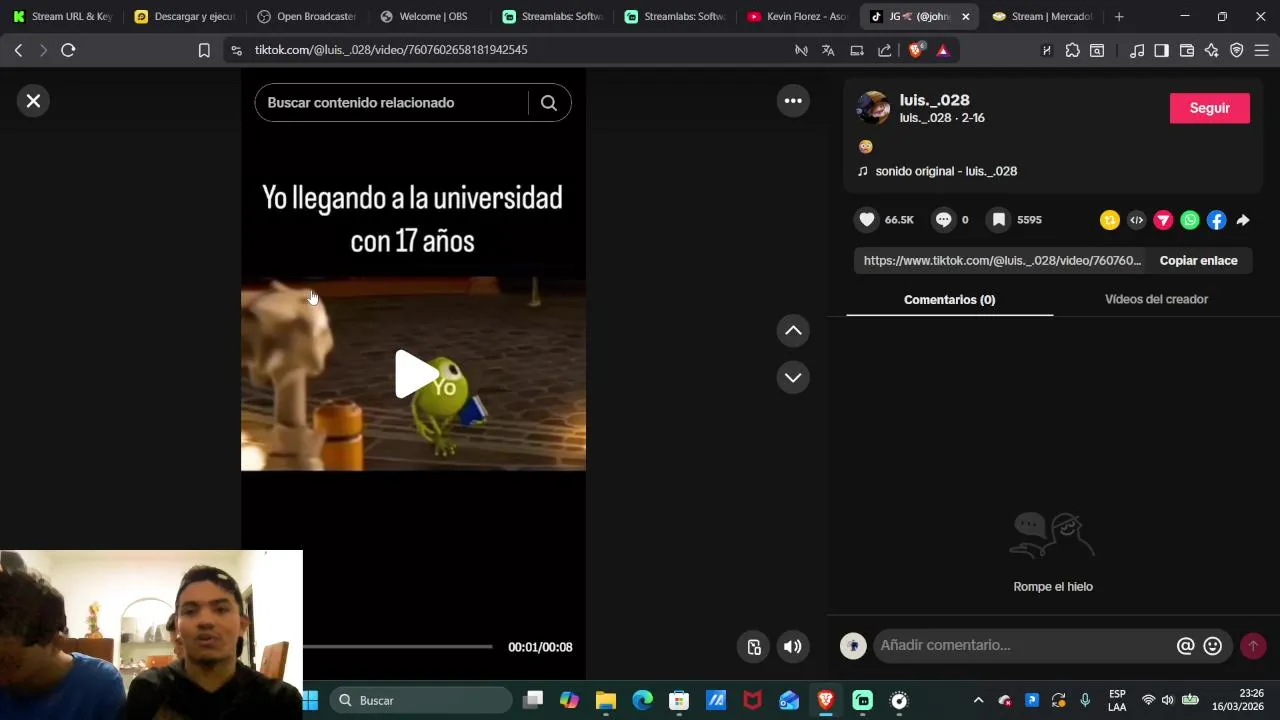
Task: Open Brave Shields lion icon
Action: click(916, 50)
